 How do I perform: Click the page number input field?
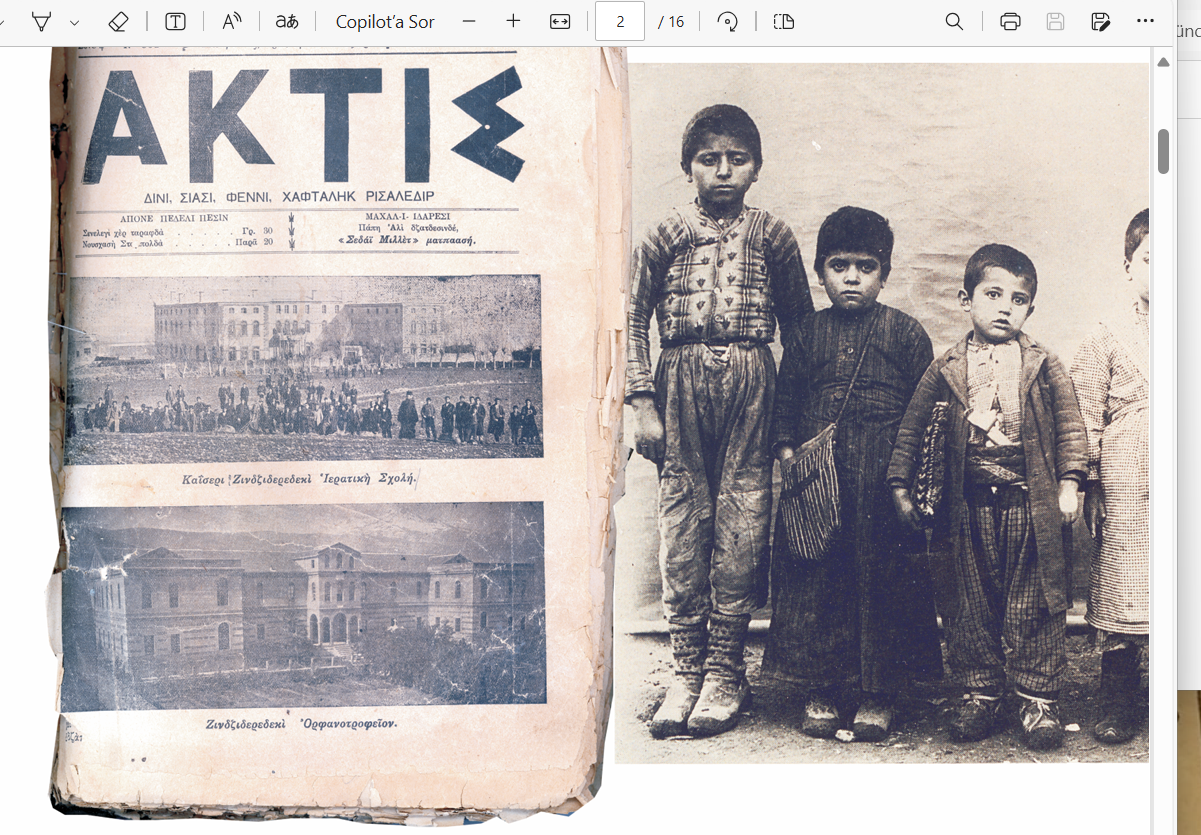tap(619, 22)
